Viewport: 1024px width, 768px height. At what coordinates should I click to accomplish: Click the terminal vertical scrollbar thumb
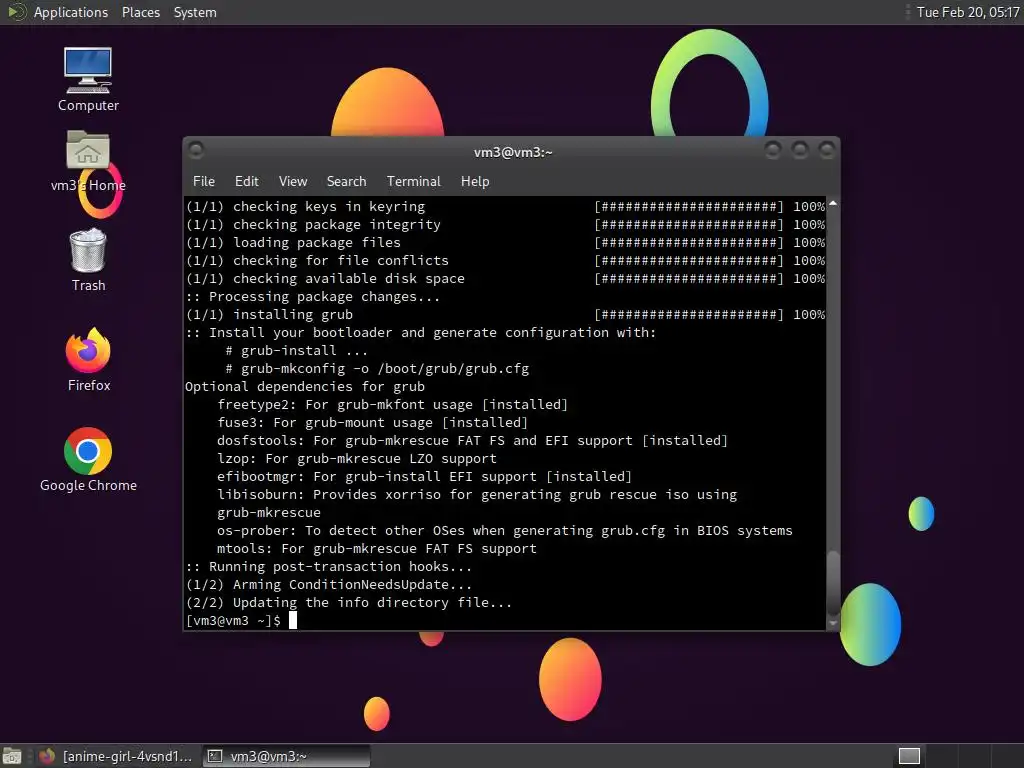point(833,583)
